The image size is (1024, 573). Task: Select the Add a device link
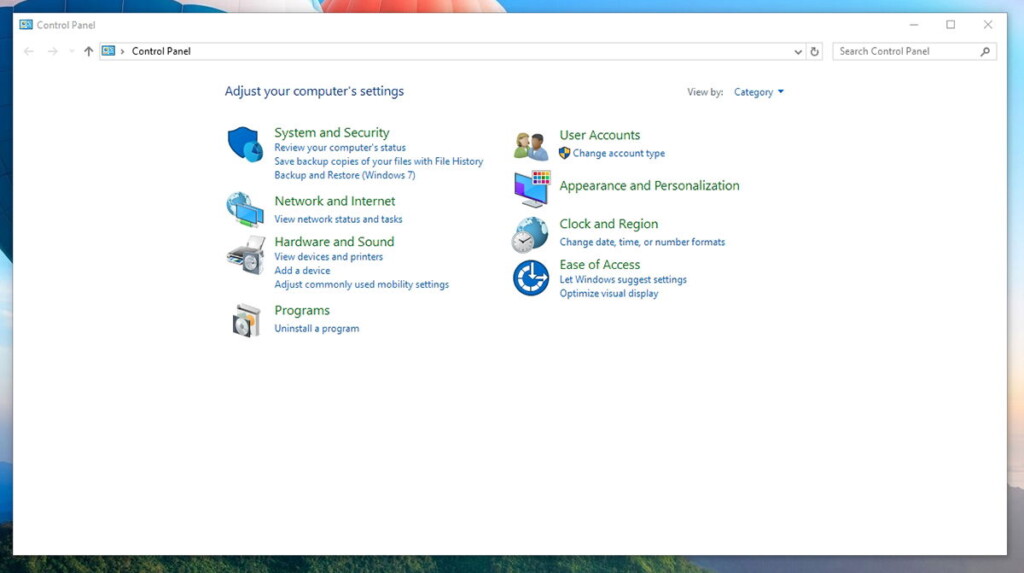(302, 270)
